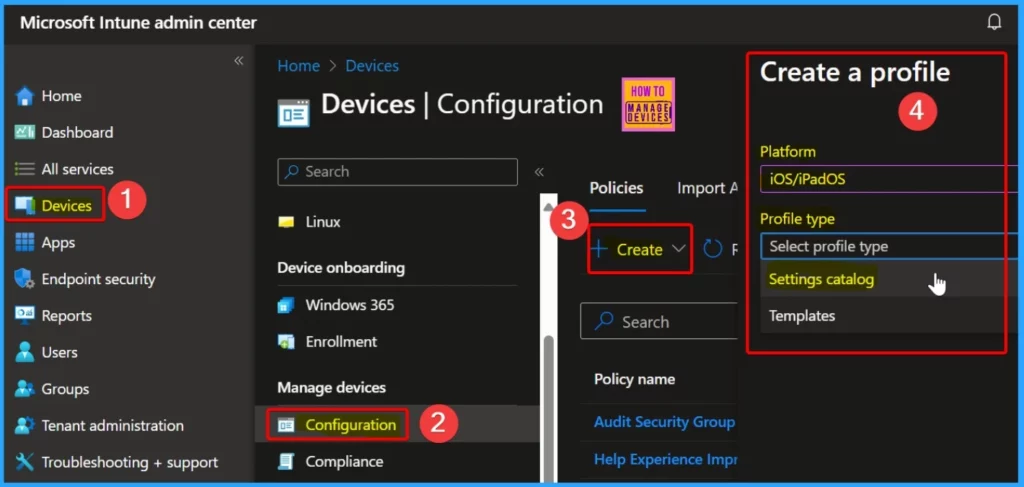The image size is (1024, 487).
Task: Click the Devices menu Search field
Action: (x=397, y=172)
